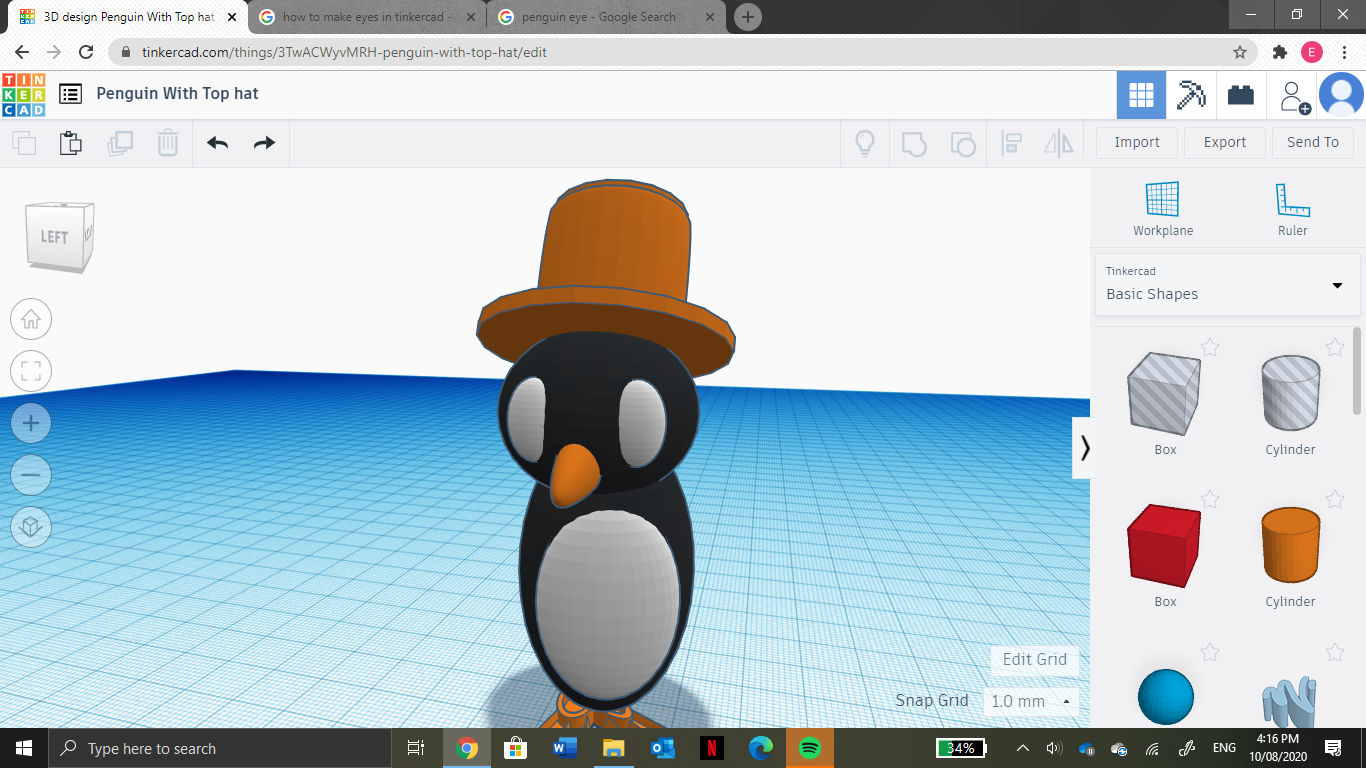Viewport: 1366px width, 768px height.
Task: Click the Send To button
Action: [1313, 142]
